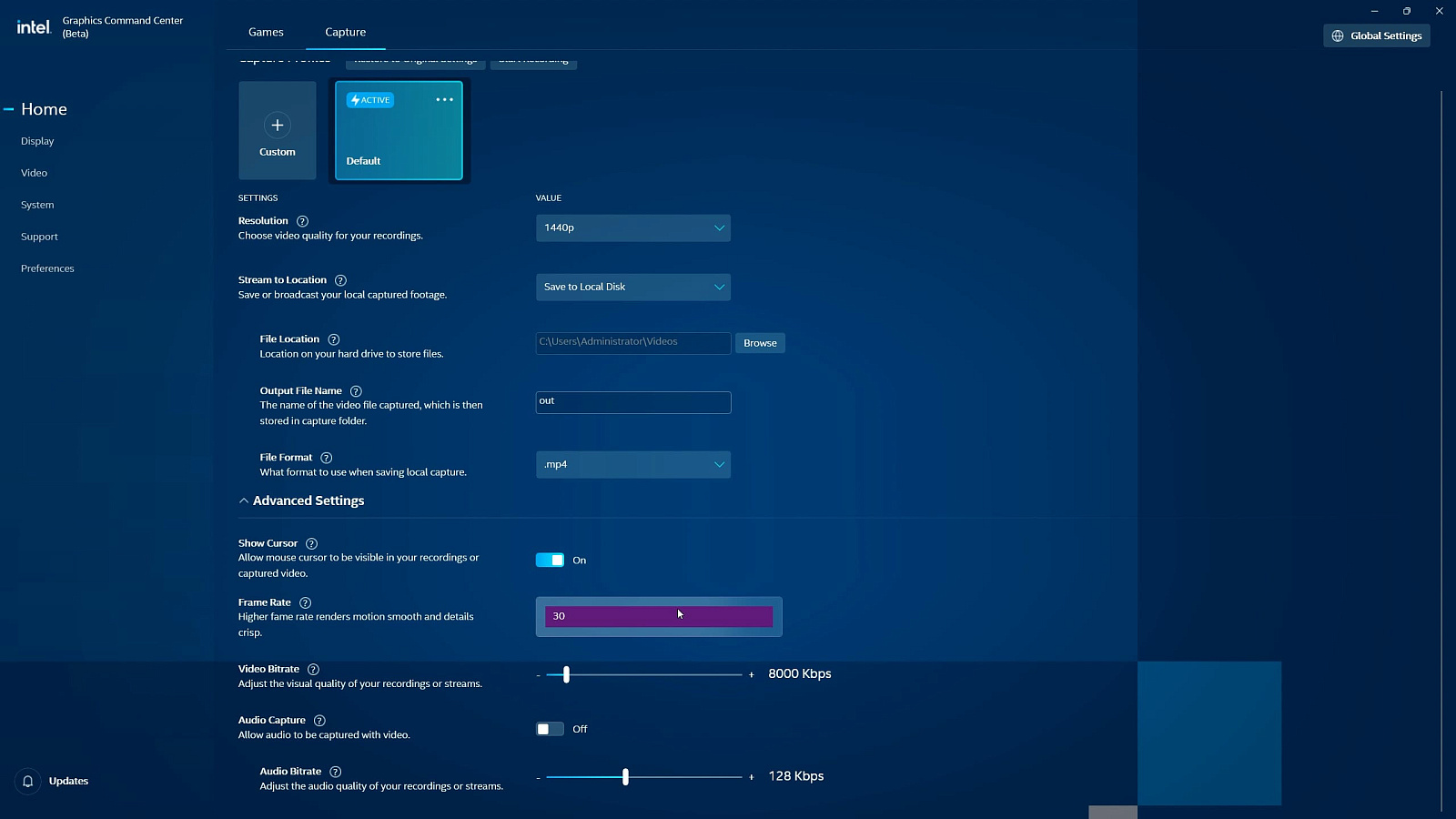The image size is (1456, 819).
Task: Minimize the window
Action: pyautogui.click(x=1374, y=11)
